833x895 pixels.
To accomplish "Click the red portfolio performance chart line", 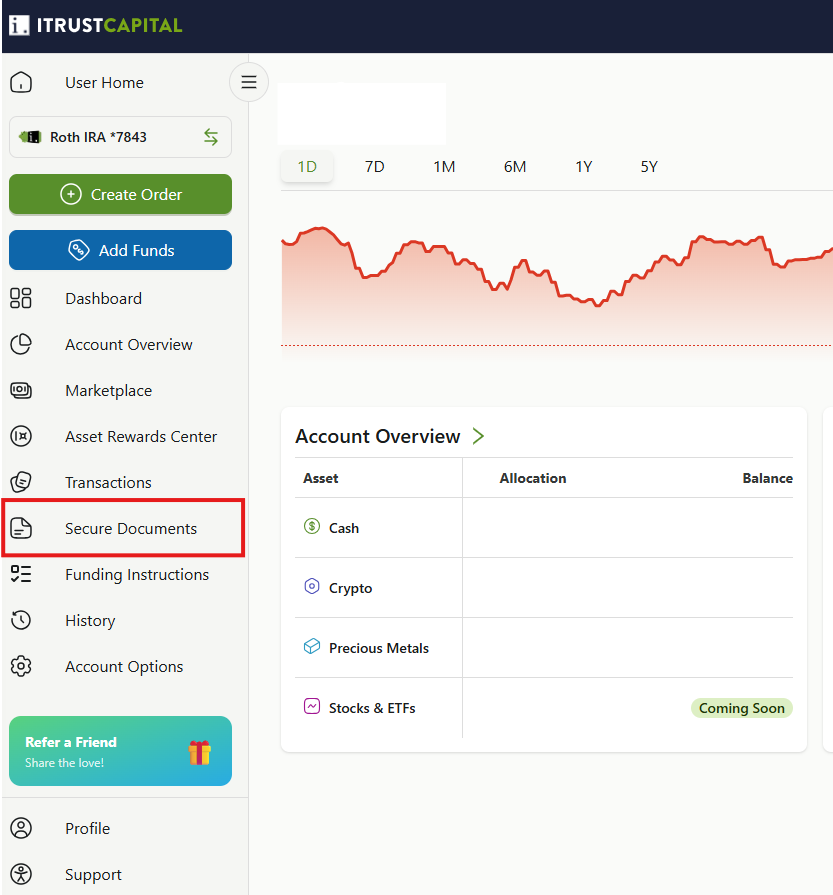I will point(557,266).
